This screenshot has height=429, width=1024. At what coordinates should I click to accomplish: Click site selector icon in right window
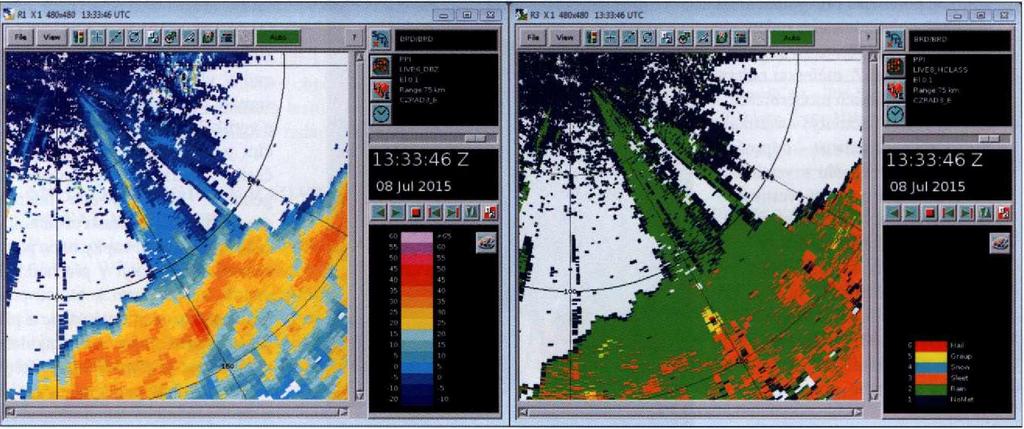click(x=895, y=39)
